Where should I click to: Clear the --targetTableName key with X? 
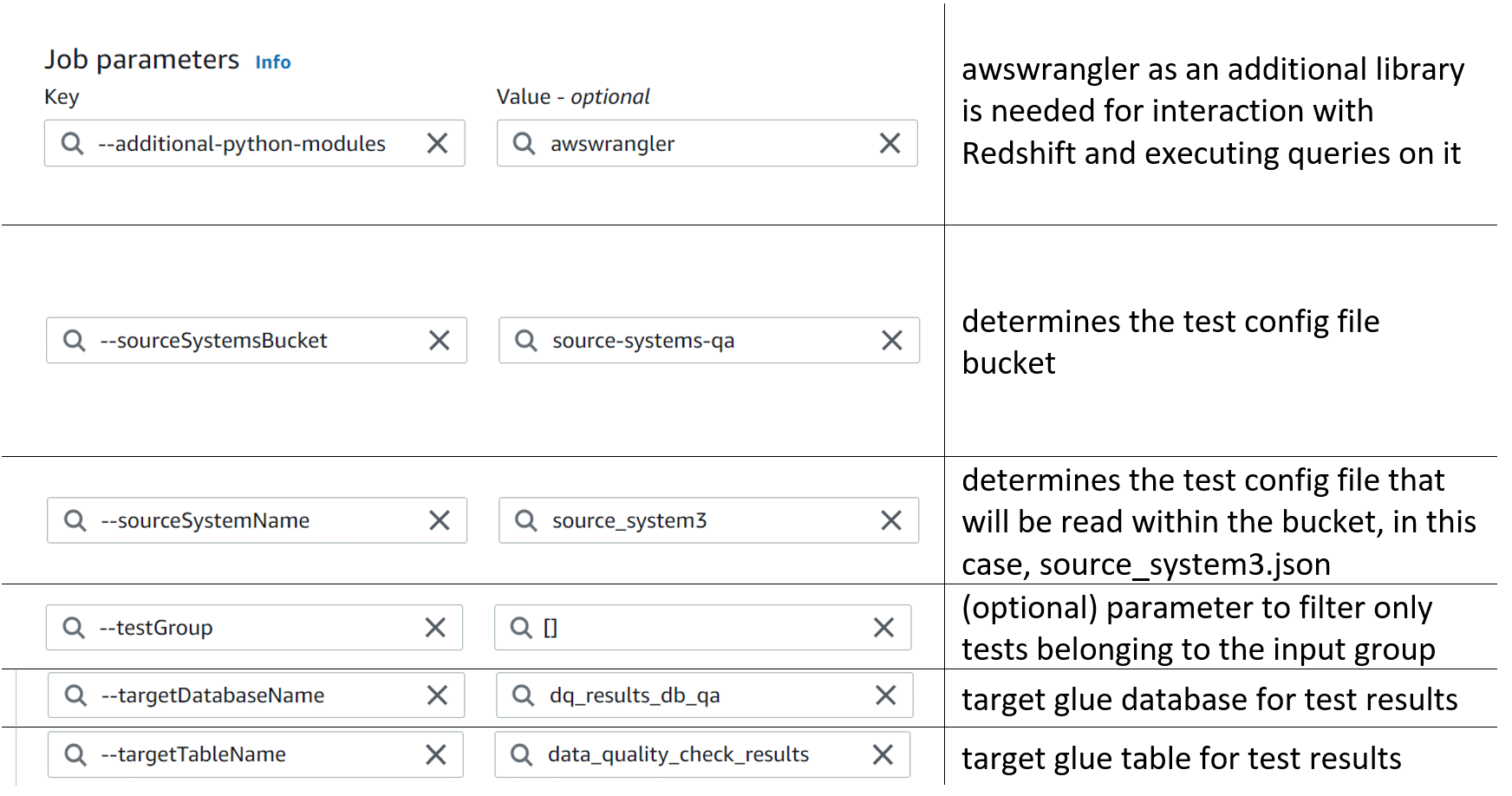436,755
